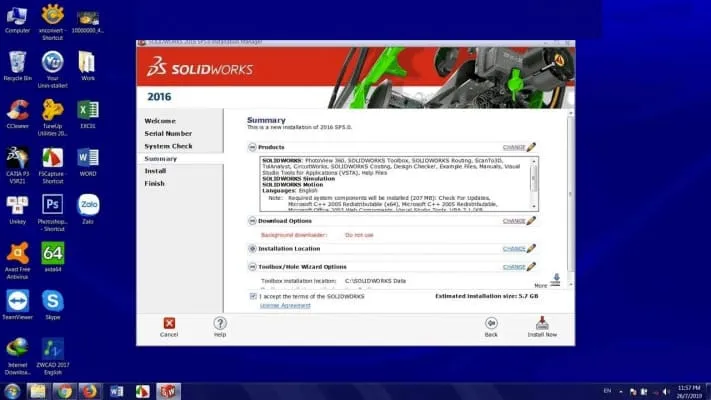Screen dimensions: 711x400
Task: Open Windows Start menu
Action: click(12, 391)
